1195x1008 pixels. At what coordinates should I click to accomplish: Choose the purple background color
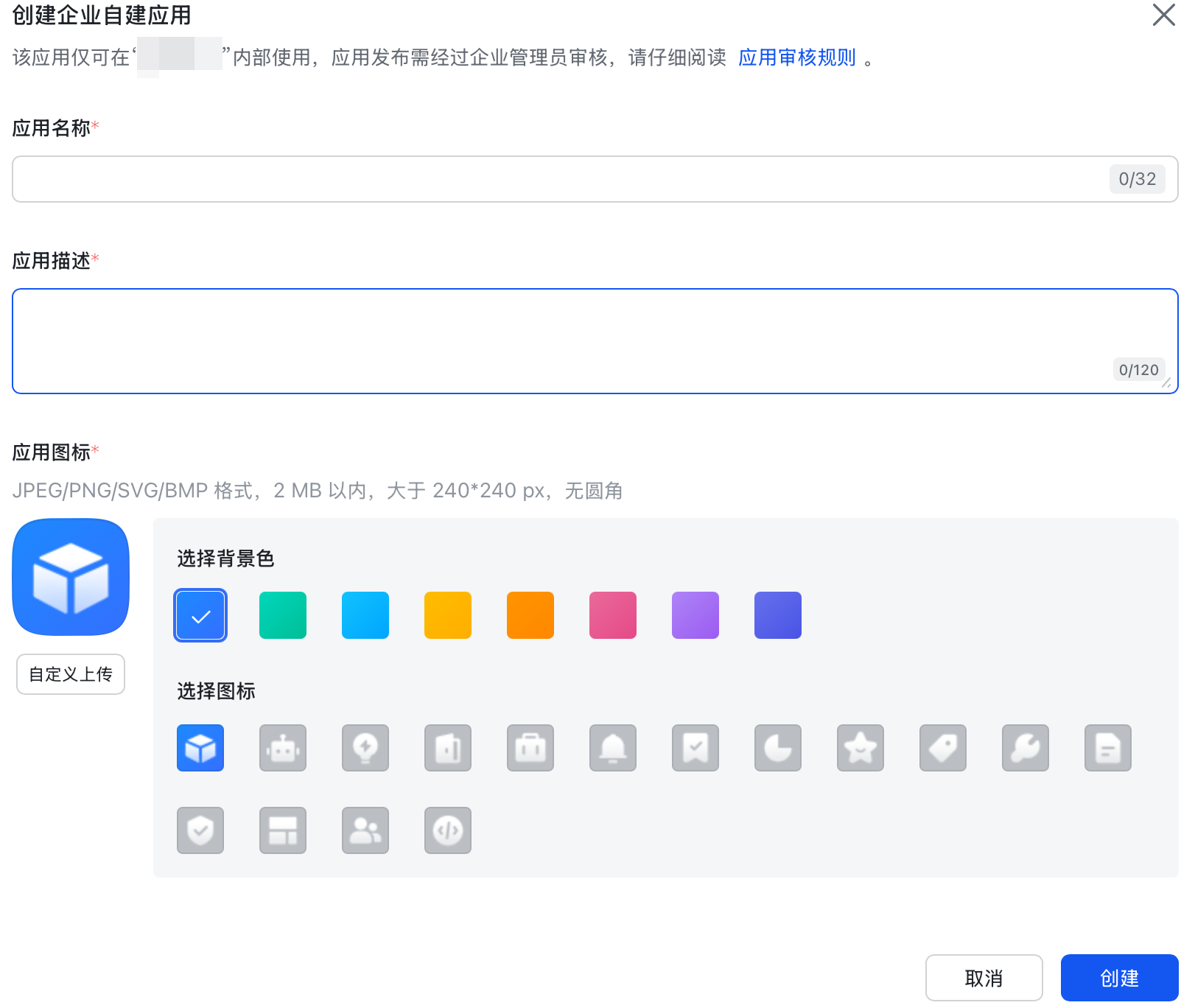(695, 615)
